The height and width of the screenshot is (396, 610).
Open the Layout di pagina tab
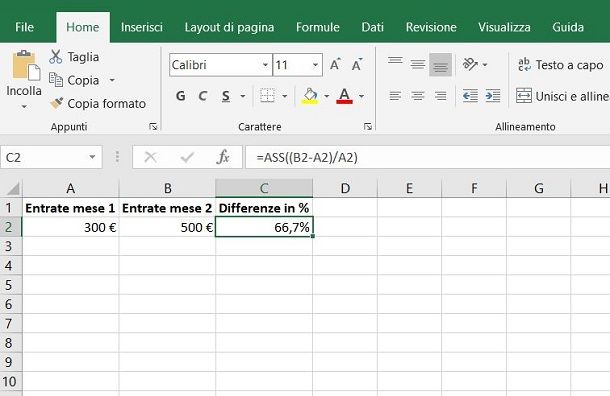[229, 27]
